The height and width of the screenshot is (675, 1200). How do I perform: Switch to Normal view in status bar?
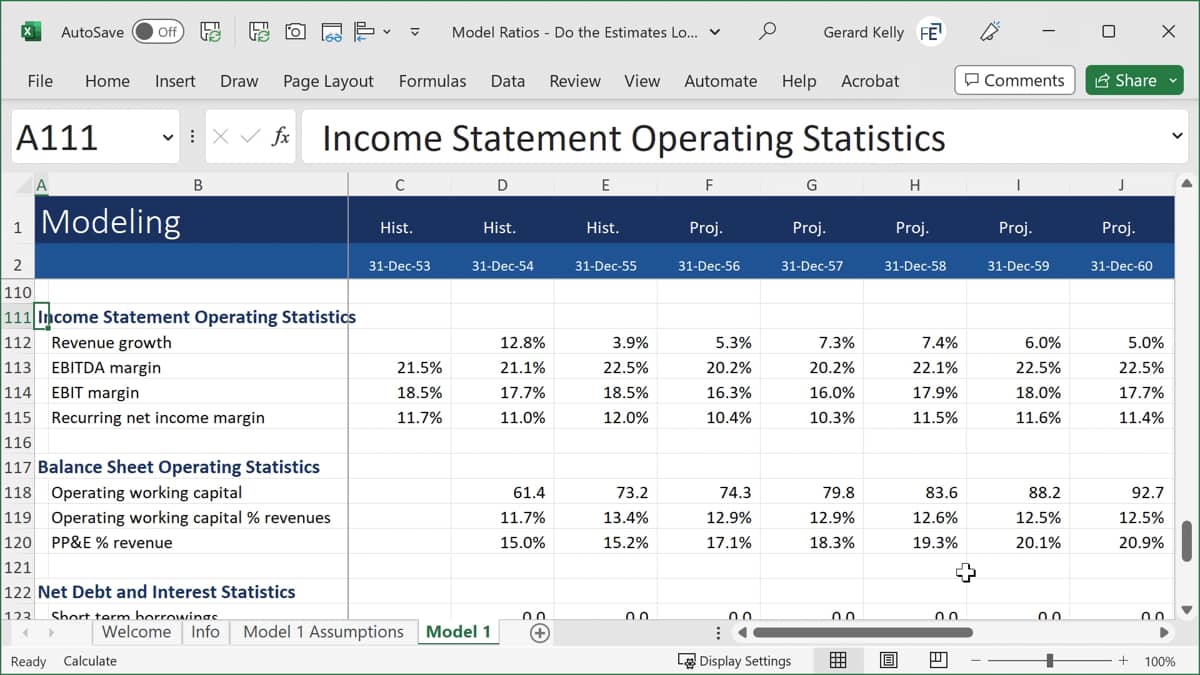click(838, 660)
